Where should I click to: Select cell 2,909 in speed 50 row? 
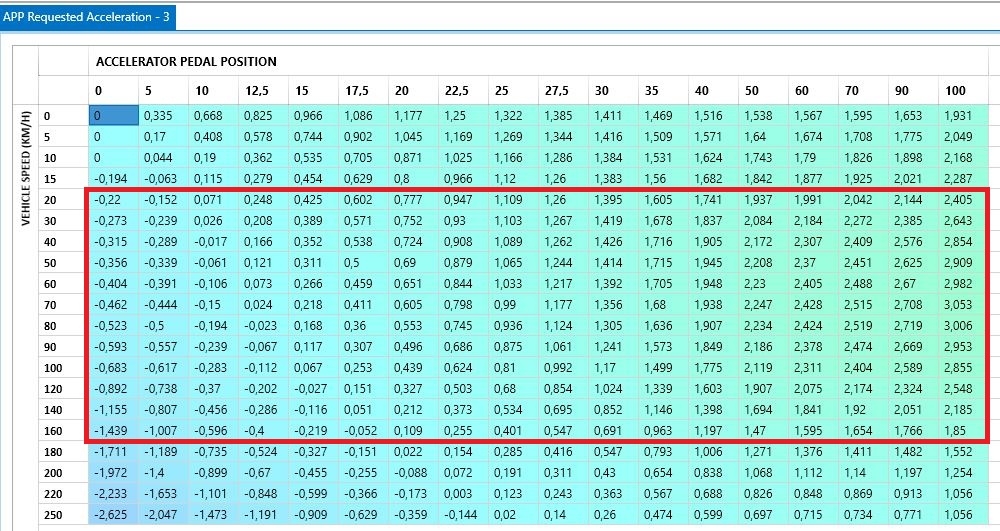963,263
